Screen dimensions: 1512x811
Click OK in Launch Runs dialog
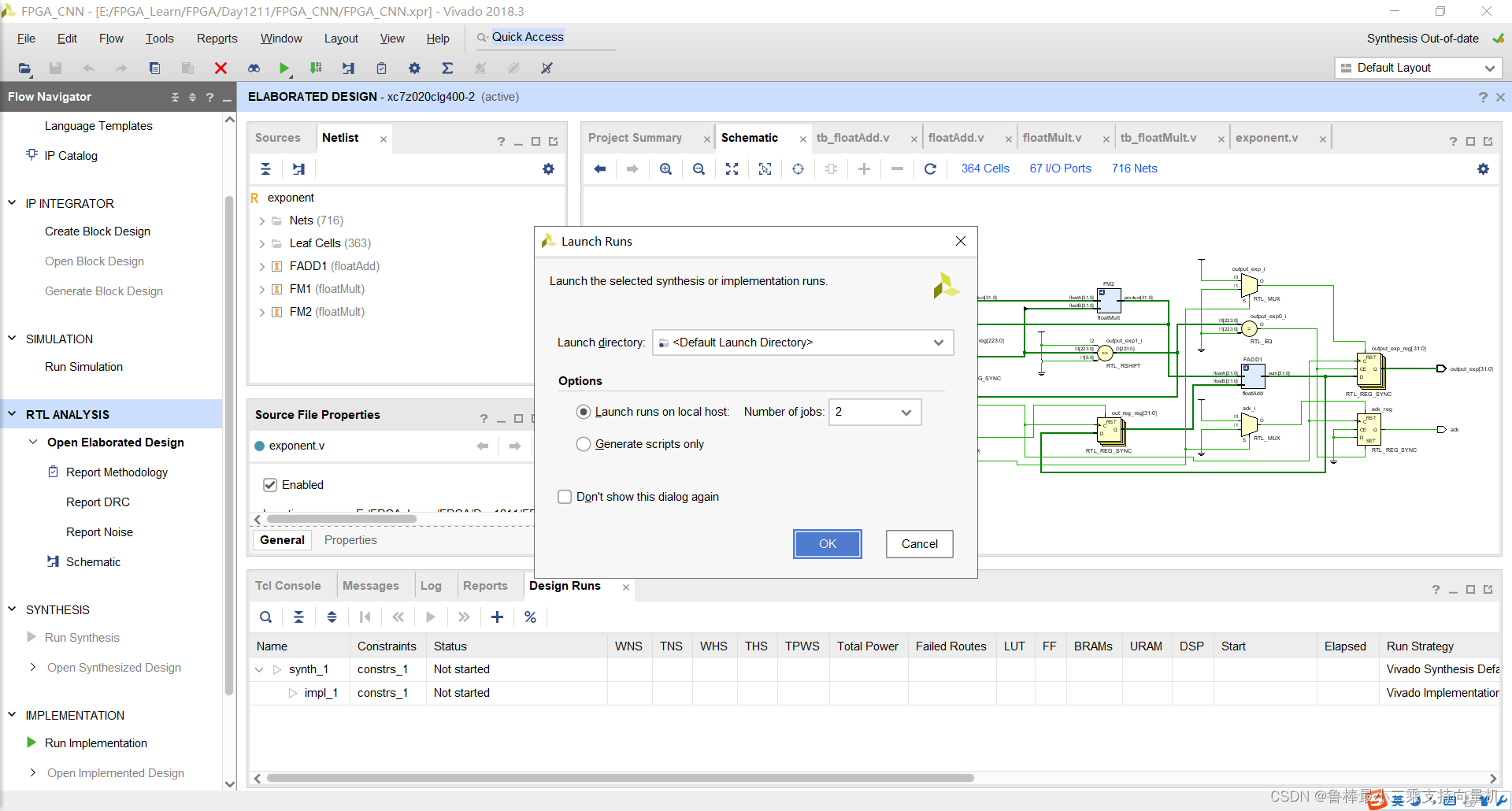tap(828, 544)
